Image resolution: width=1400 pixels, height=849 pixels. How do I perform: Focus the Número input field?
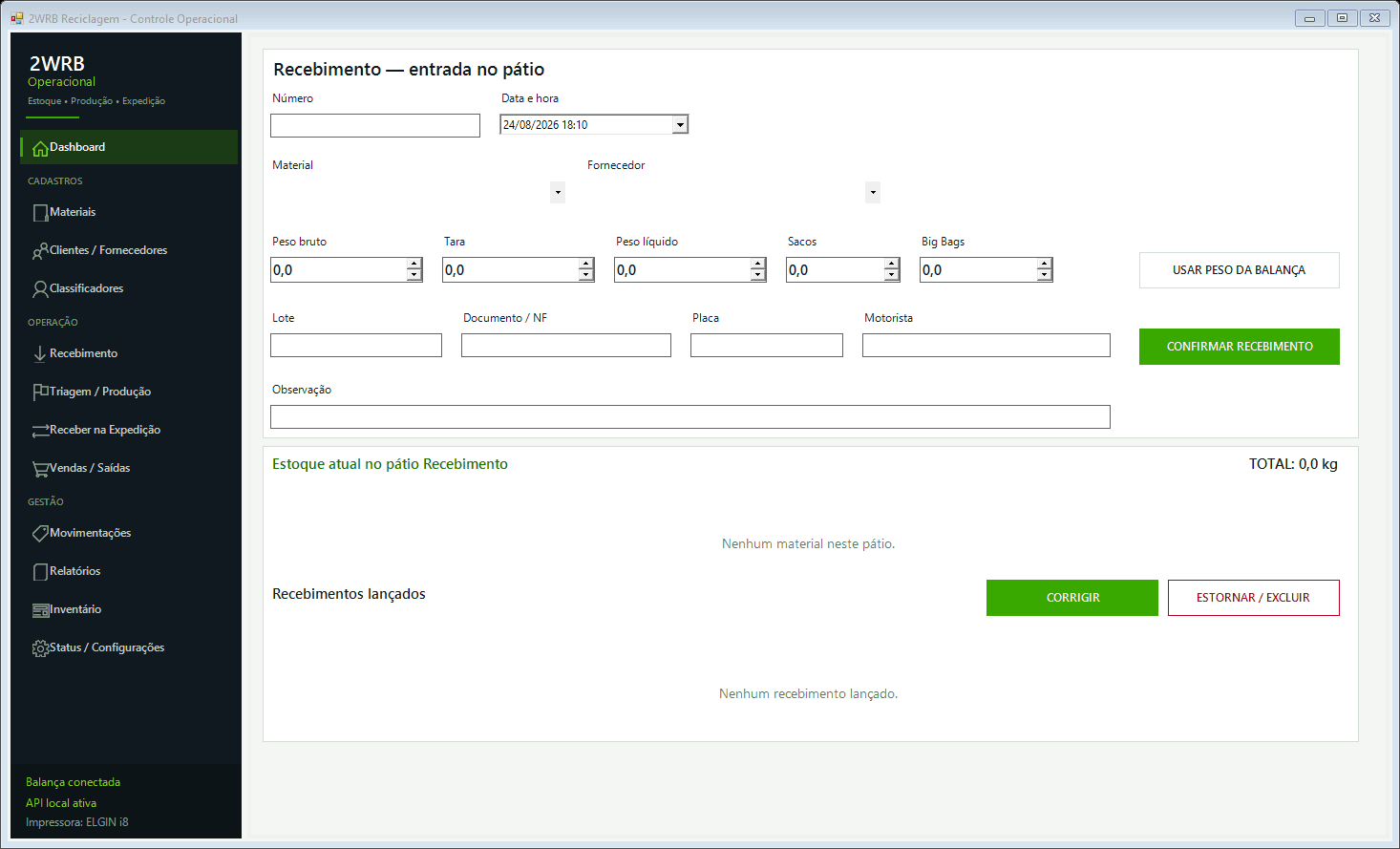375,125
